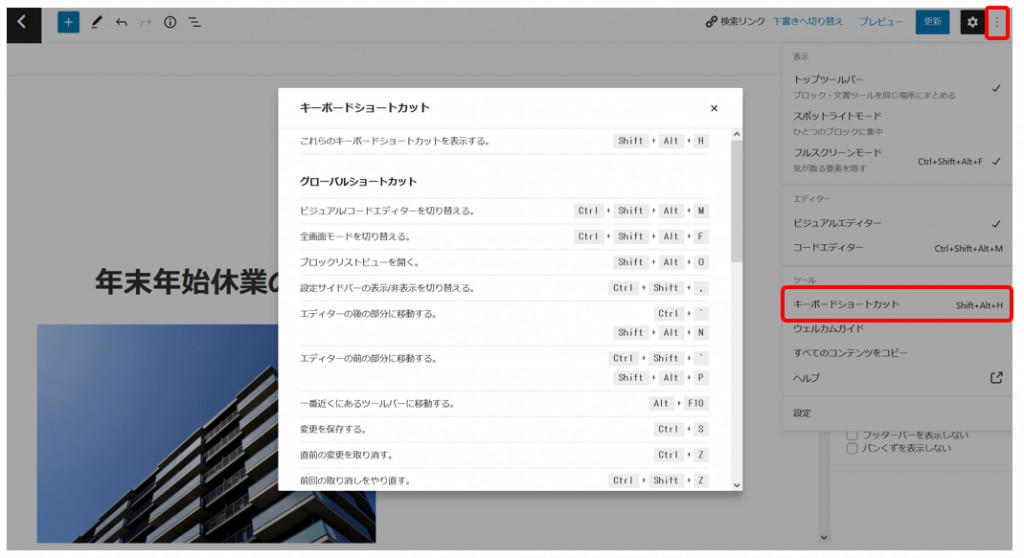The width and height of the screenshot is (1024, 558).
Task: Open the document details info icon
Action: pyautogui.click(x=170, y=22)
